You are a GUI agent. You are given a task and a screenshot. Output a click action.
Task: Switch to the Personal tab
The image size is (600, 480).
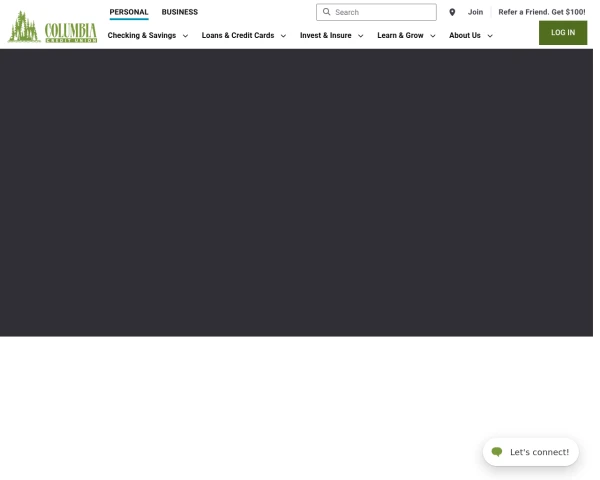129,12
